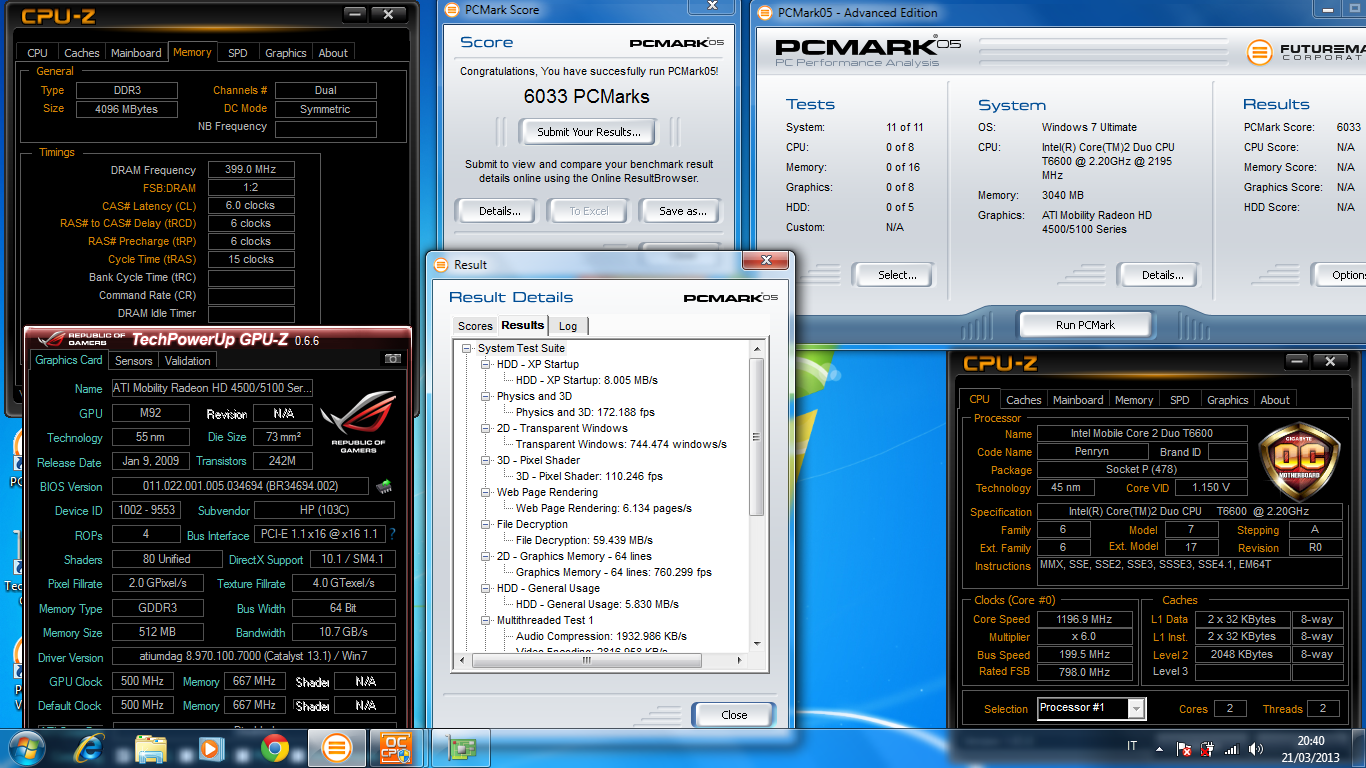Collapse the HDD - General Usage node
The image size is (1366, 768).
click(x=486, y=588)
